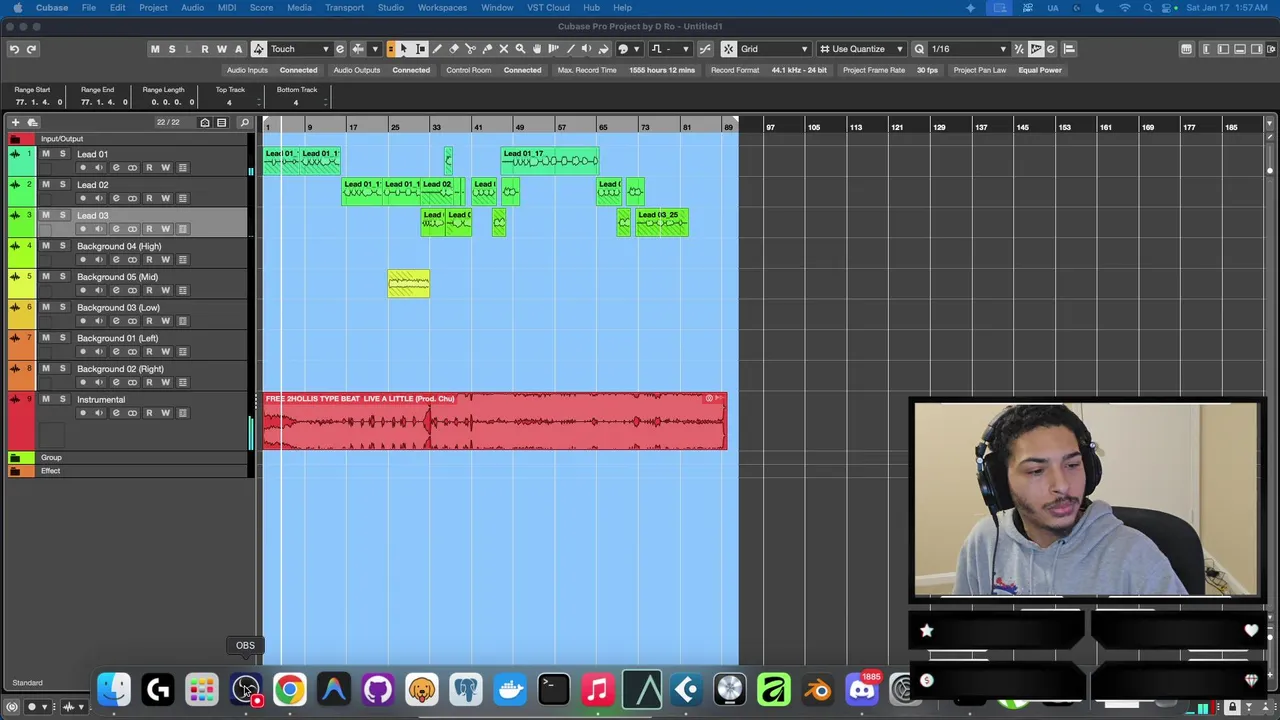The image size is (1280, 720).
Task: Click bar 49 on the ruler
Action: click(520, 127)
